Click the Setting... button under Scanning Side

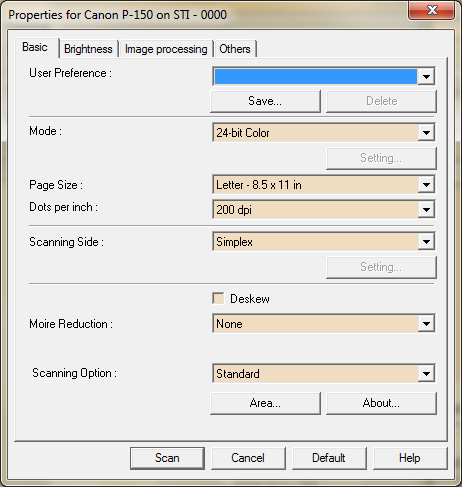coord(381,267)
